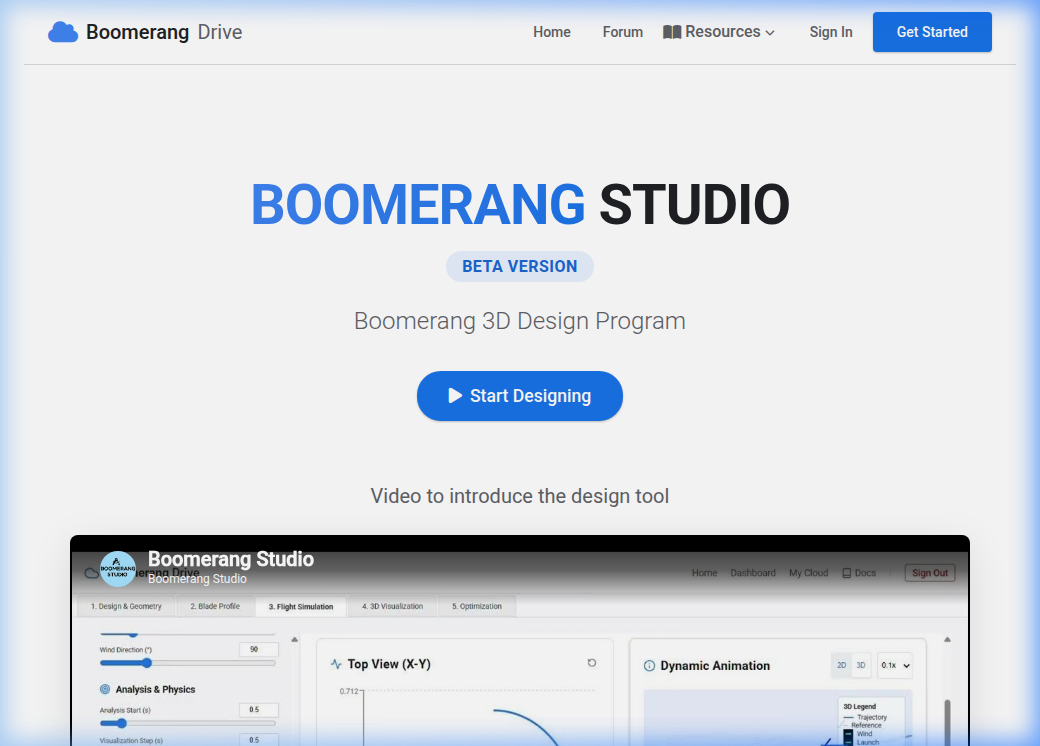Click My Cloud in the video header
Image resolution: width=1040 pixels, height=746 pixels.
click(x=809, y=573)
